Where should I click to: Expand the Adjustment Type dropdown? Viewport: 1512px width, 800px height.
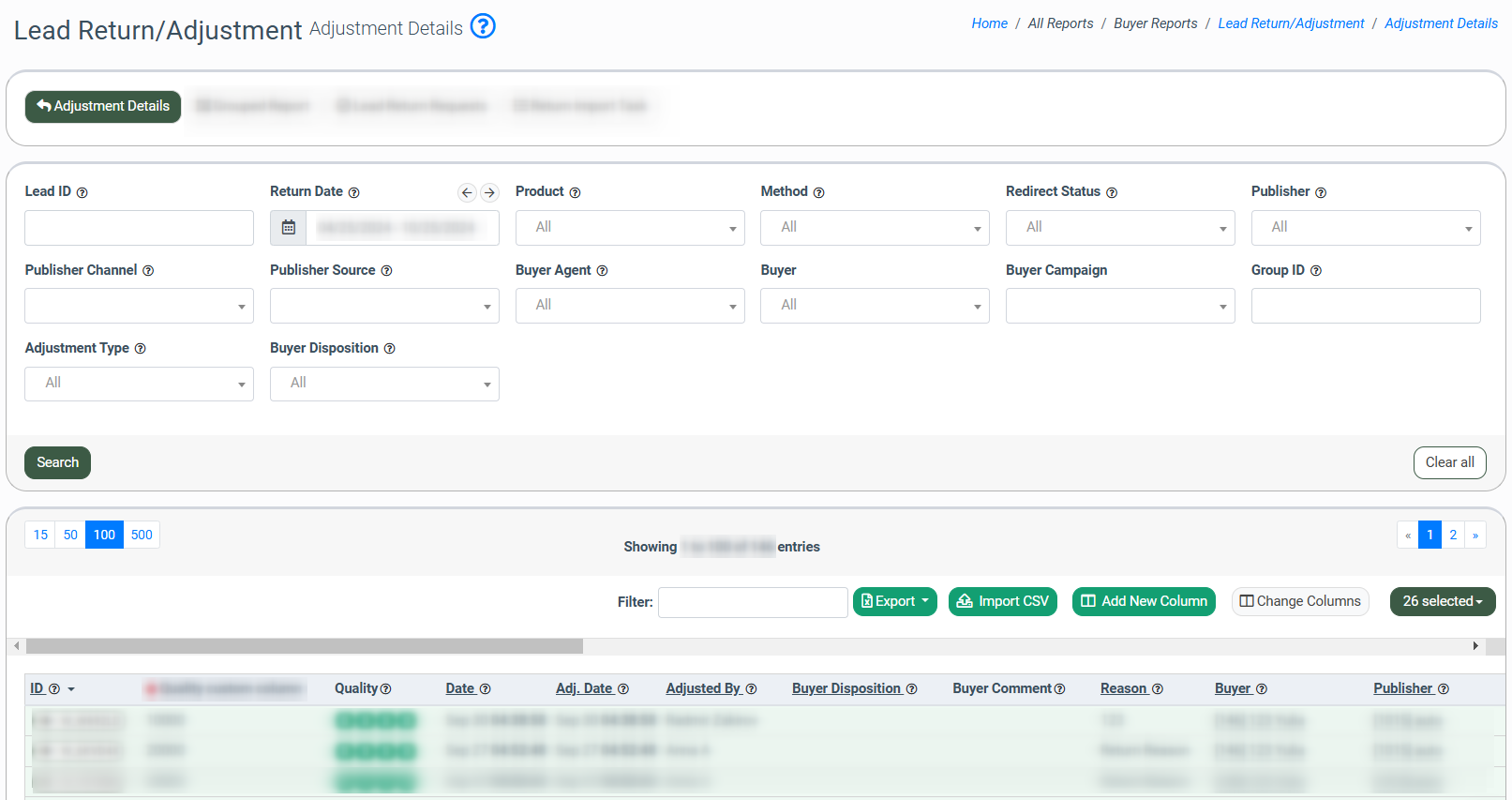pos(139,384)
